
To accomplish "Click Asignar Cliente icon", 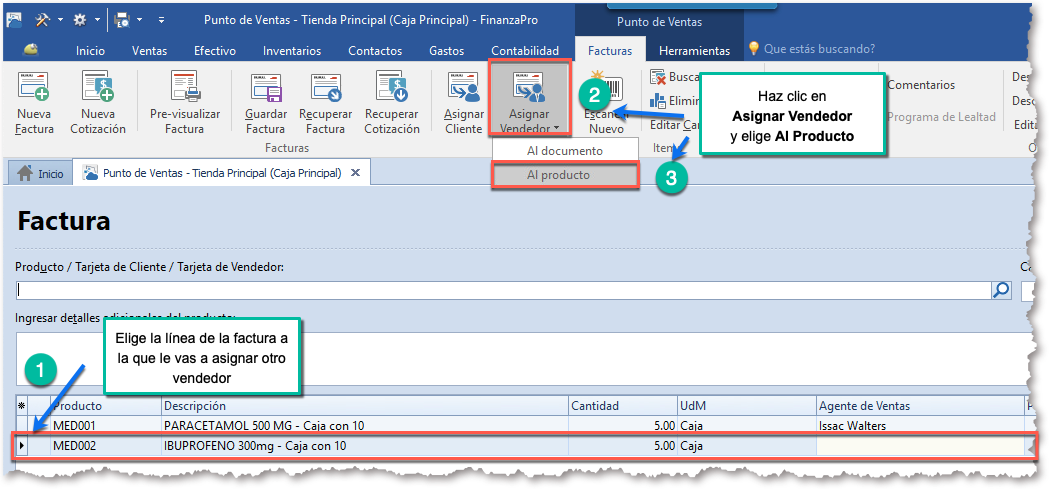I will (464, 88).
